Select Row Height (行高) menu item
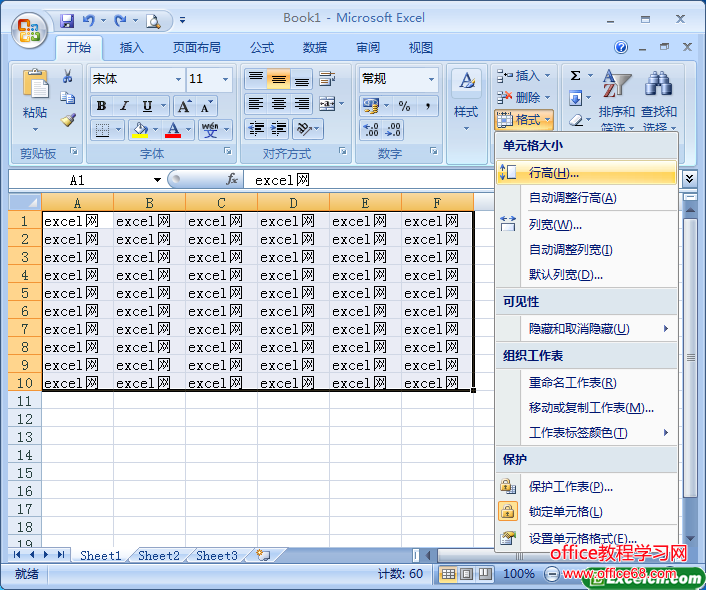Screen dimensions: 706x590 pyautogui.click(x=553, y=173)
